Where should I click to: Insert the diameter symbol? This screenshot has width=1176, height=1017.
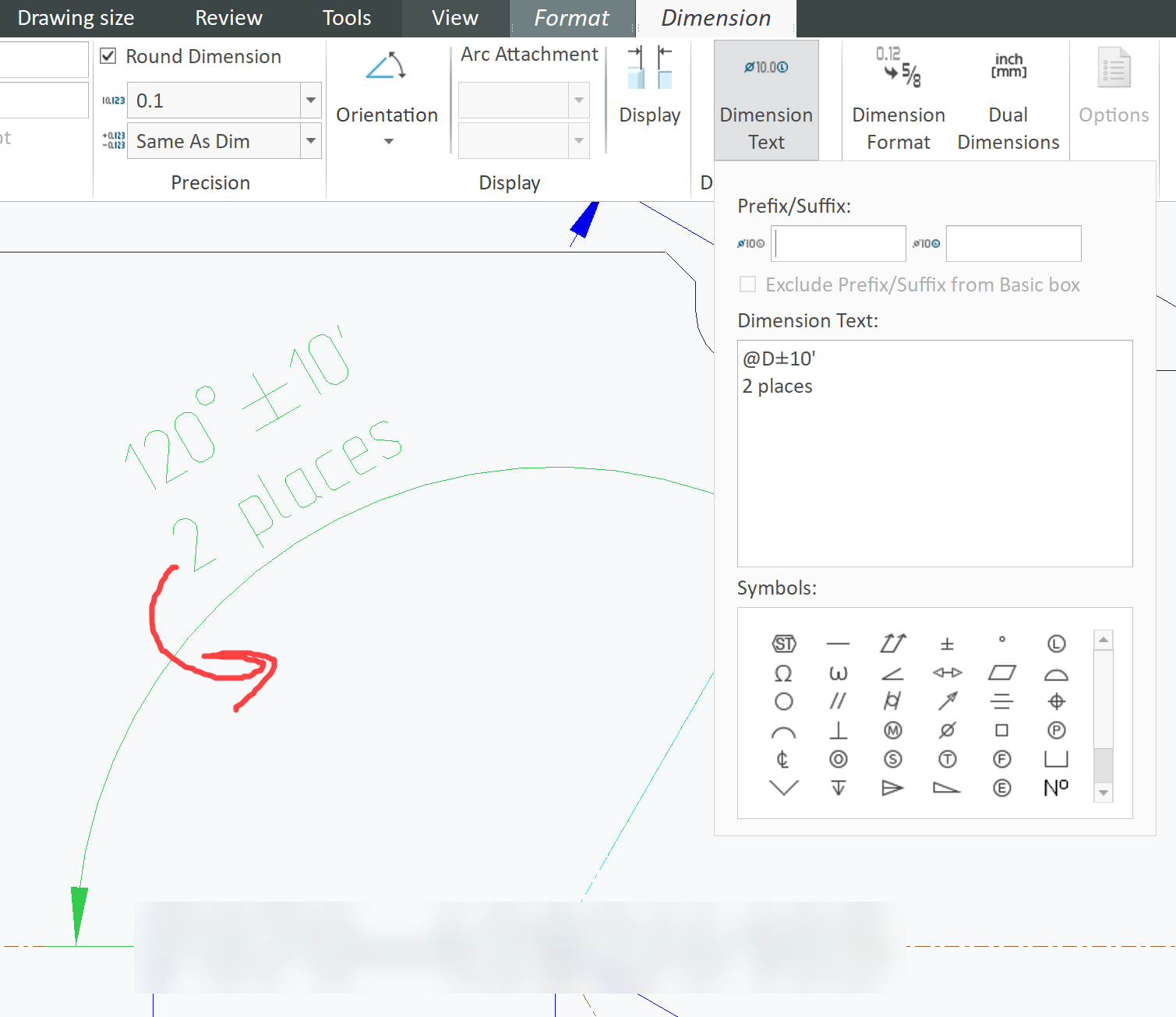[947, 730]
